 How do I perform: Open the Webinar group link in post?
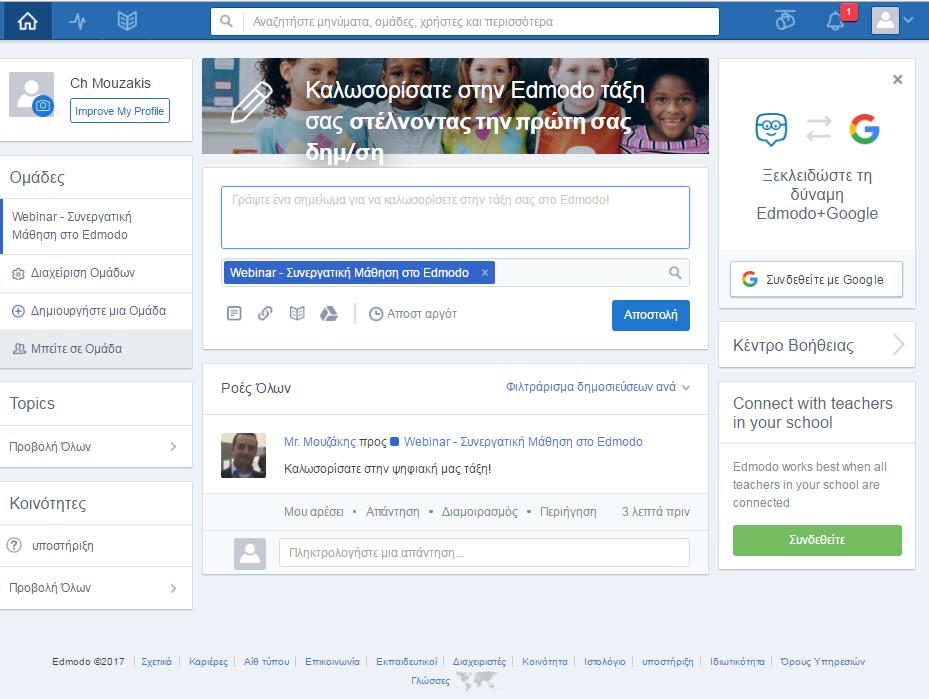click(x=523, y=442)
